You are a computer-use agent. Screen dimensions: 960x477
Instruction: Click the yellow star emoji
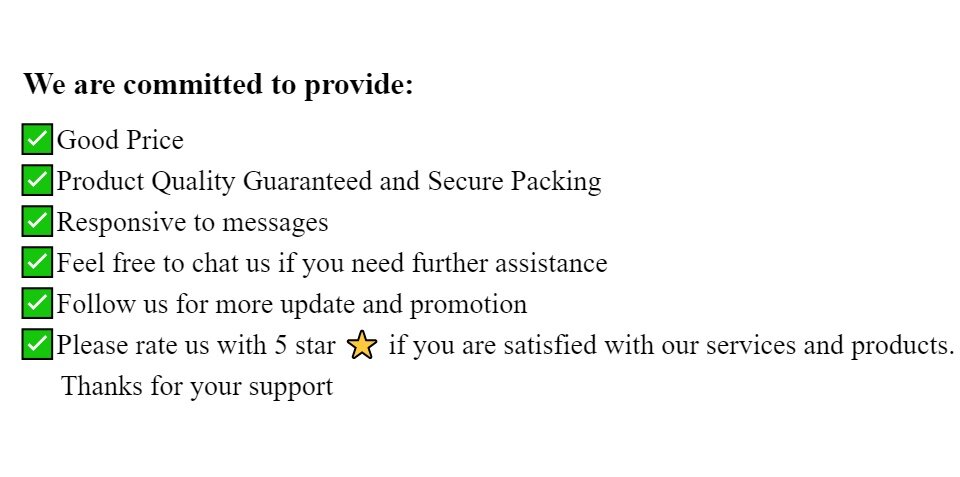click(x=362, y=346)
